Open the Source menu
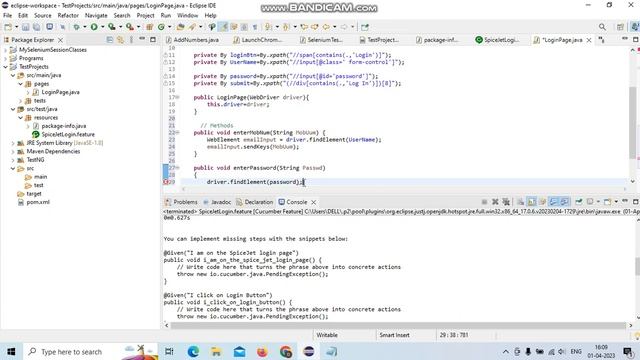The width and height of the screenshot is (640, 360). tap(42, 16)
